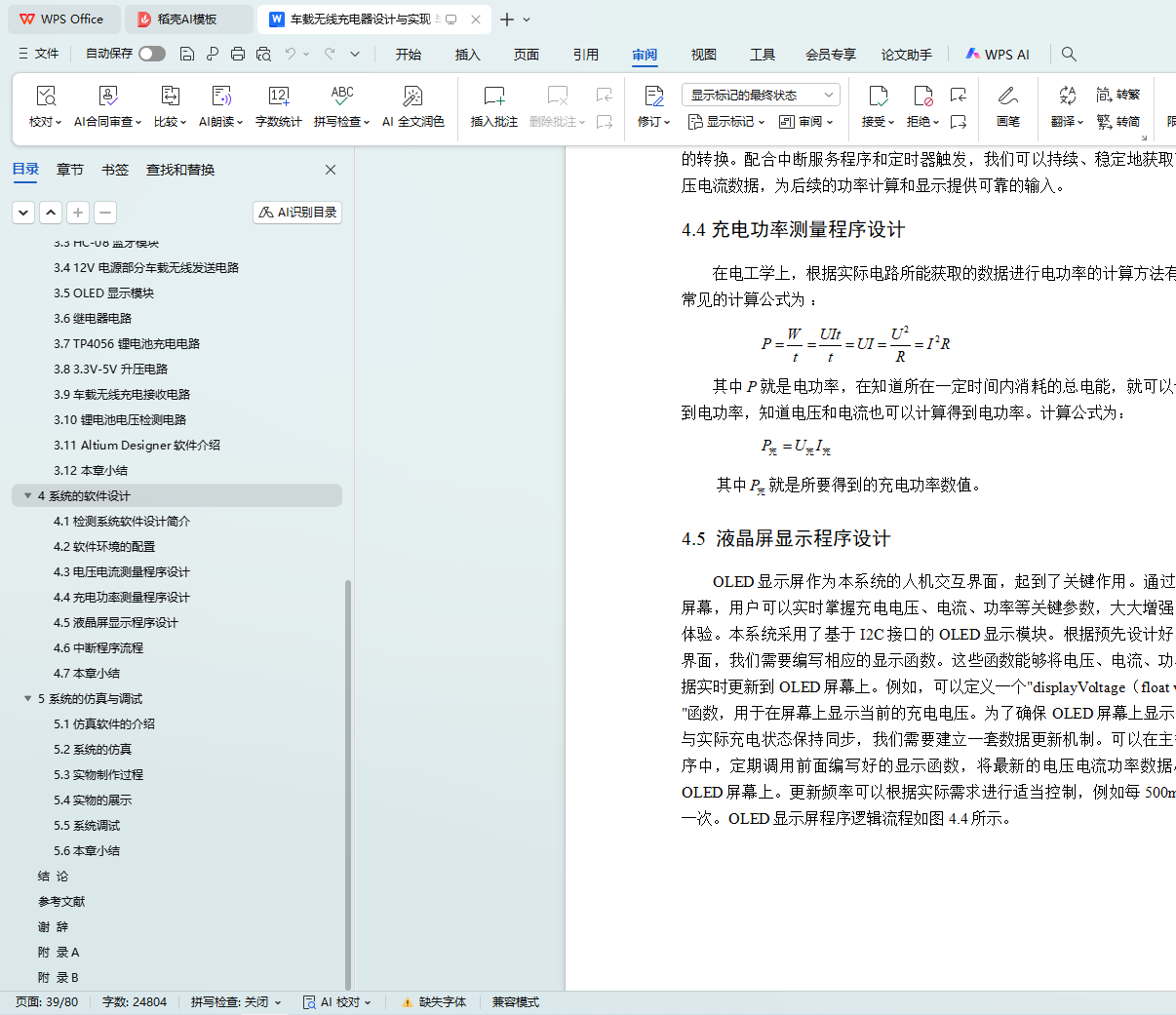Open the 显示标记的最终状态 dropdown
1176x1015 pixels.
click(761, 95)
